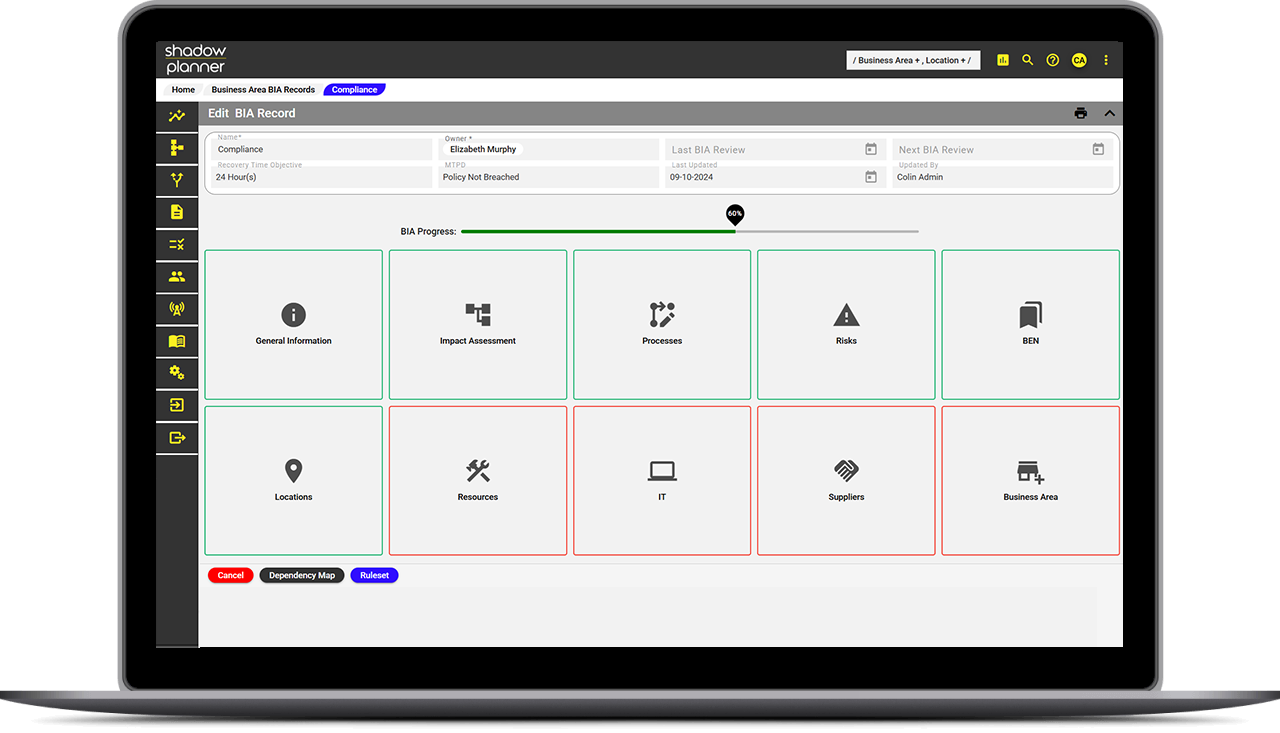Open the Next BIA Review calendar picker
Viewport: 1280px width, 733px height.
click(x=1098, y=149)
